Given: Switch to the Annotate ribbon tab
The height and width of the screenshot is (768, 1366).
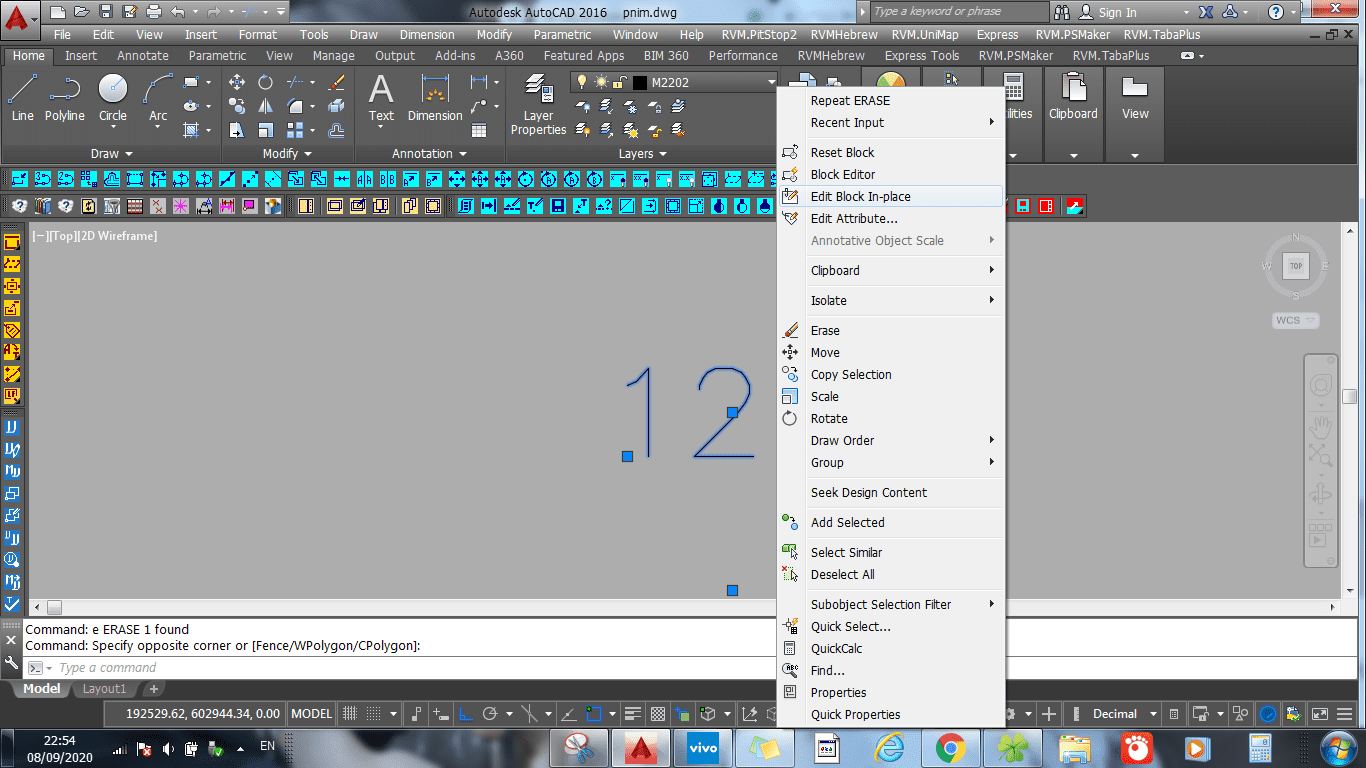Looking at the screenshot, I should pos(143,56).
